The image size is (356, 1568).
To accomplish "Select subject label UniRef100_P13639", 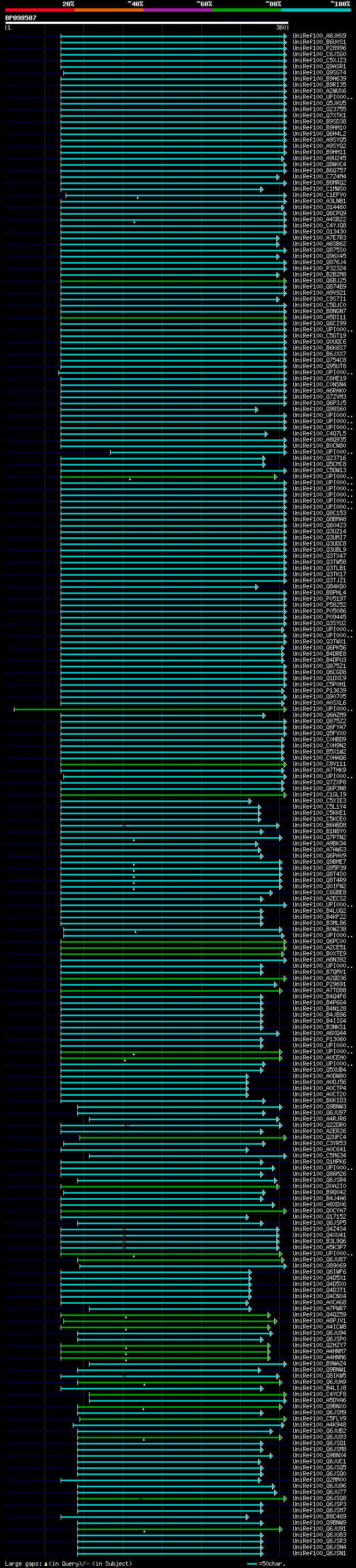I will tap(319, 690).
